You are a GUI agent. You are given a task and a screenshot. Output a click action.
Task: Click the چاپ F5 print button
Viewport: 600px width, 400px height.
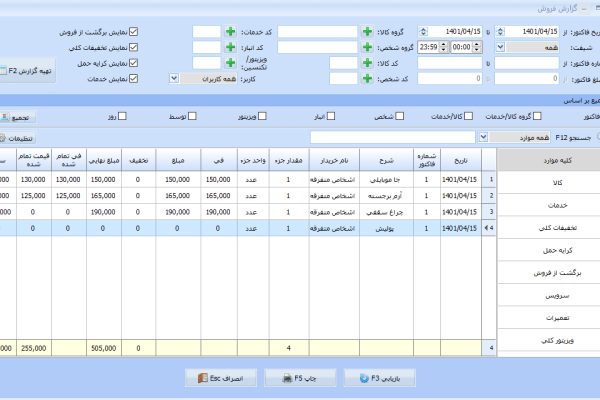coord(300,378)
